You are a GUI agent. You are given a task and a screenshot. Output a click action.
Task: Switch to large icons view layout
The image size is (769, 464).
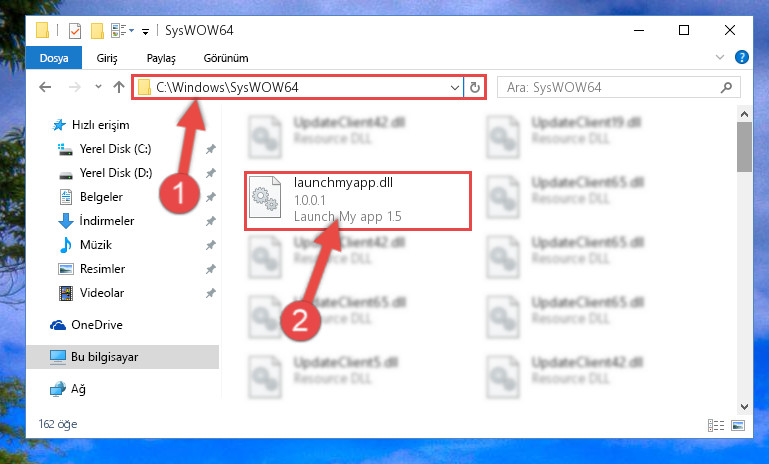(738, 425)
